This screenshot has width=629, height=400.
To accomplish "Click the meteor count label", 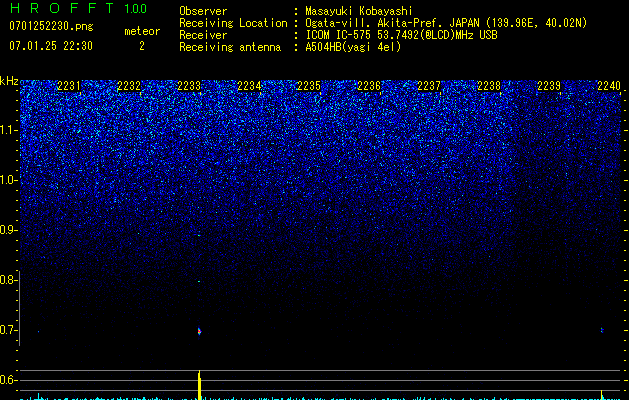I will (142, 31).
